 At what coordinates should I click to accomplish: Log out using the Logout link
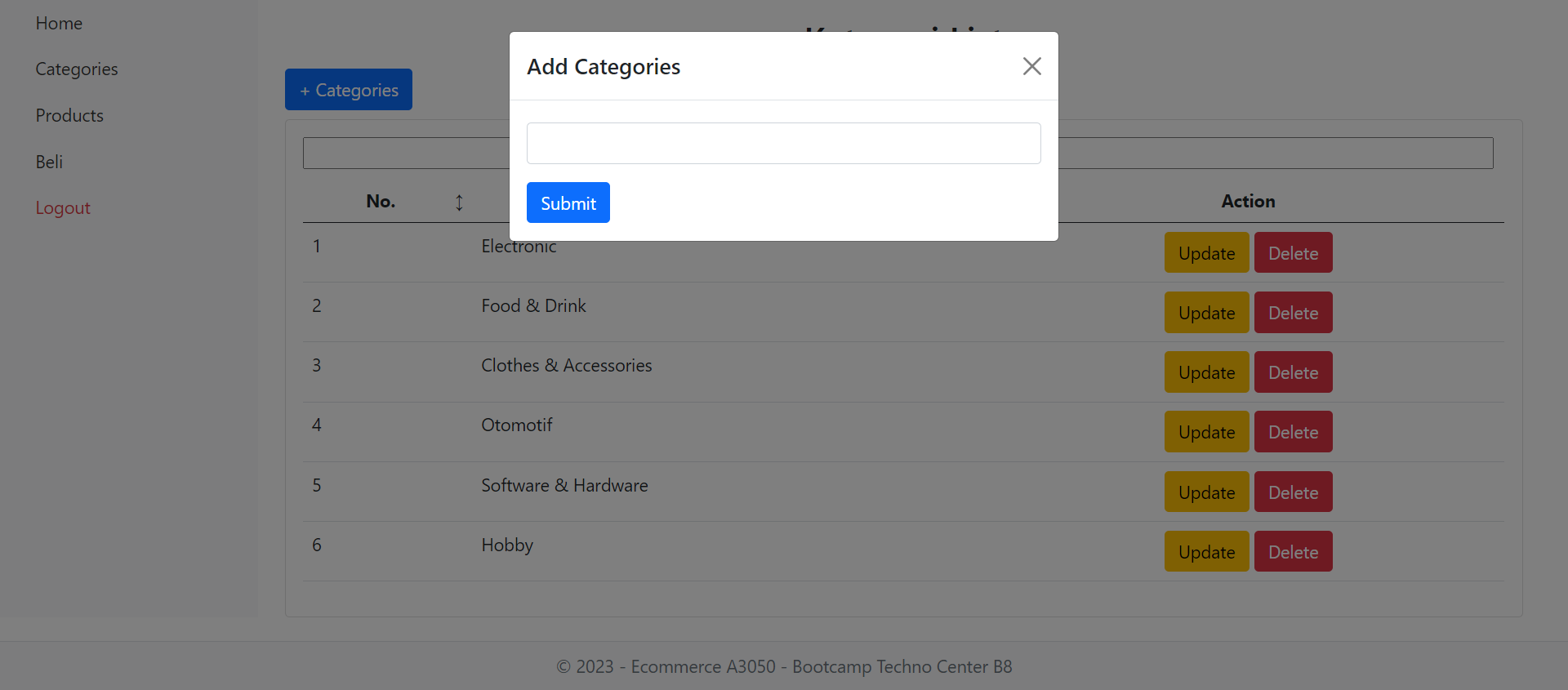pos(63,208)
